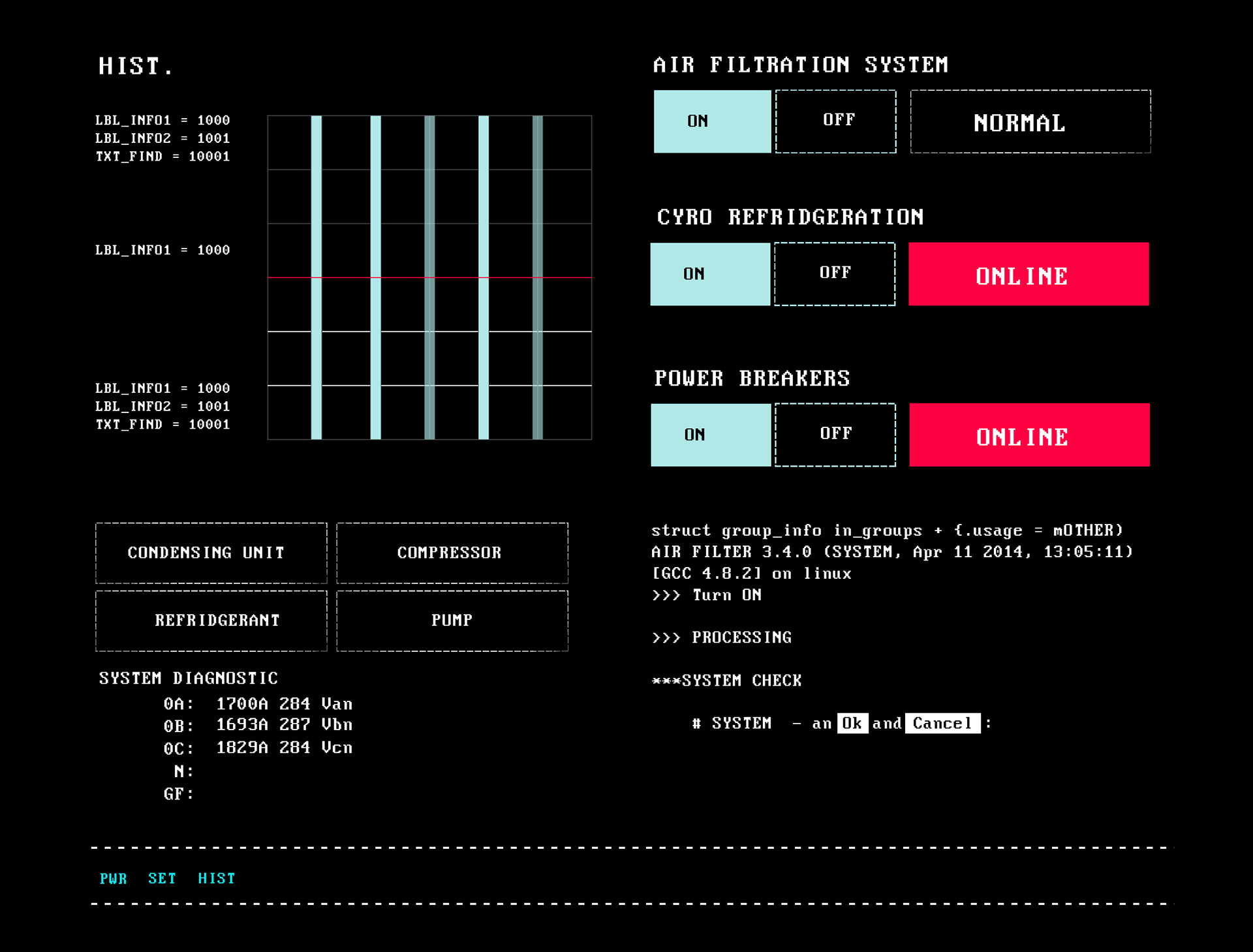
Task: Select the PUMP button
Action: tap(452, 621)
